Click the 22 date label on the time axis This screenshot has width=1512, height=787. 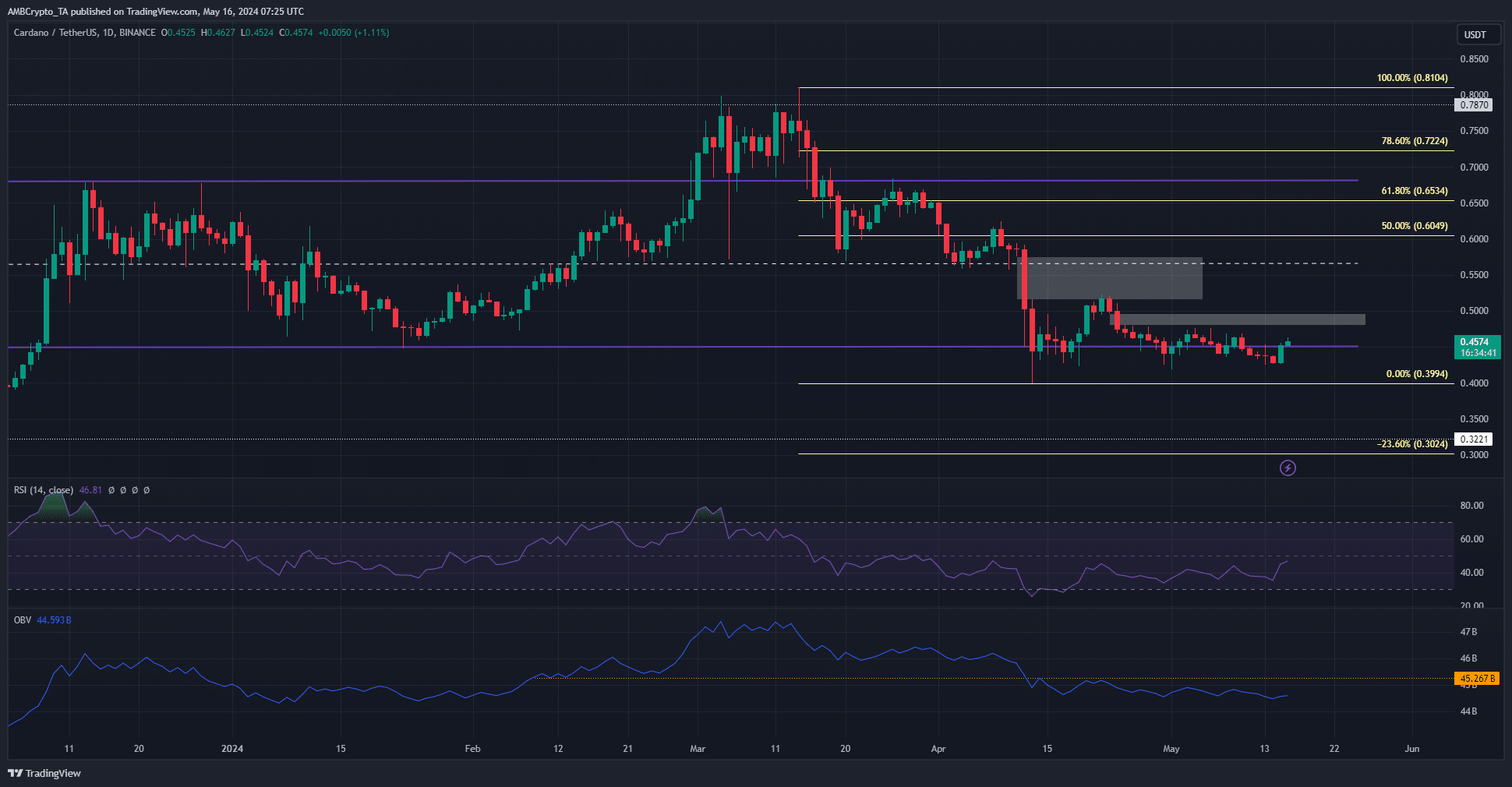pyautogui.click(x=1334, y=749)
